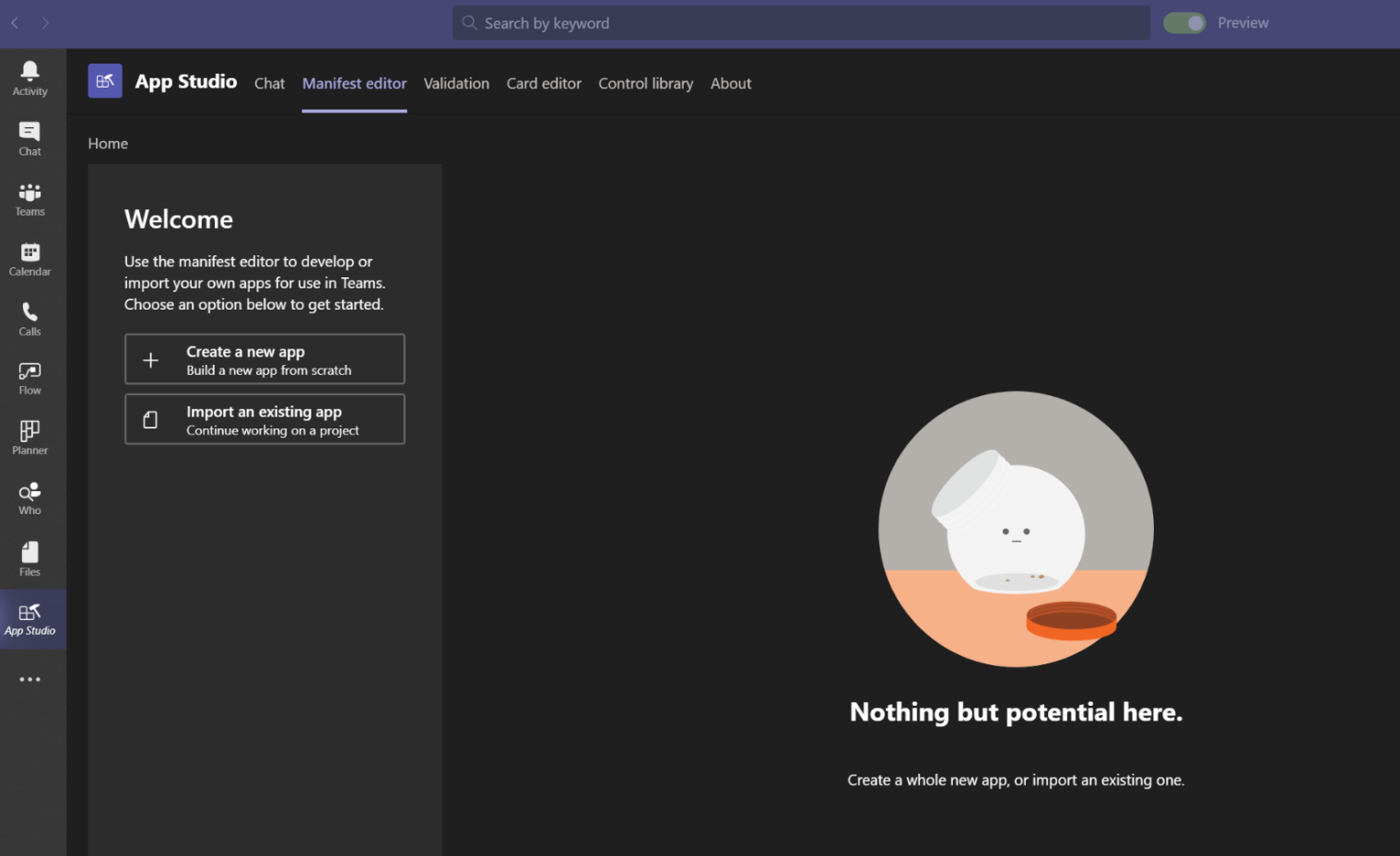Image resolution: width=1400 pixels, height=856 pixels.
Task: Click the Search by keyword field
Action: pos(800,23)
